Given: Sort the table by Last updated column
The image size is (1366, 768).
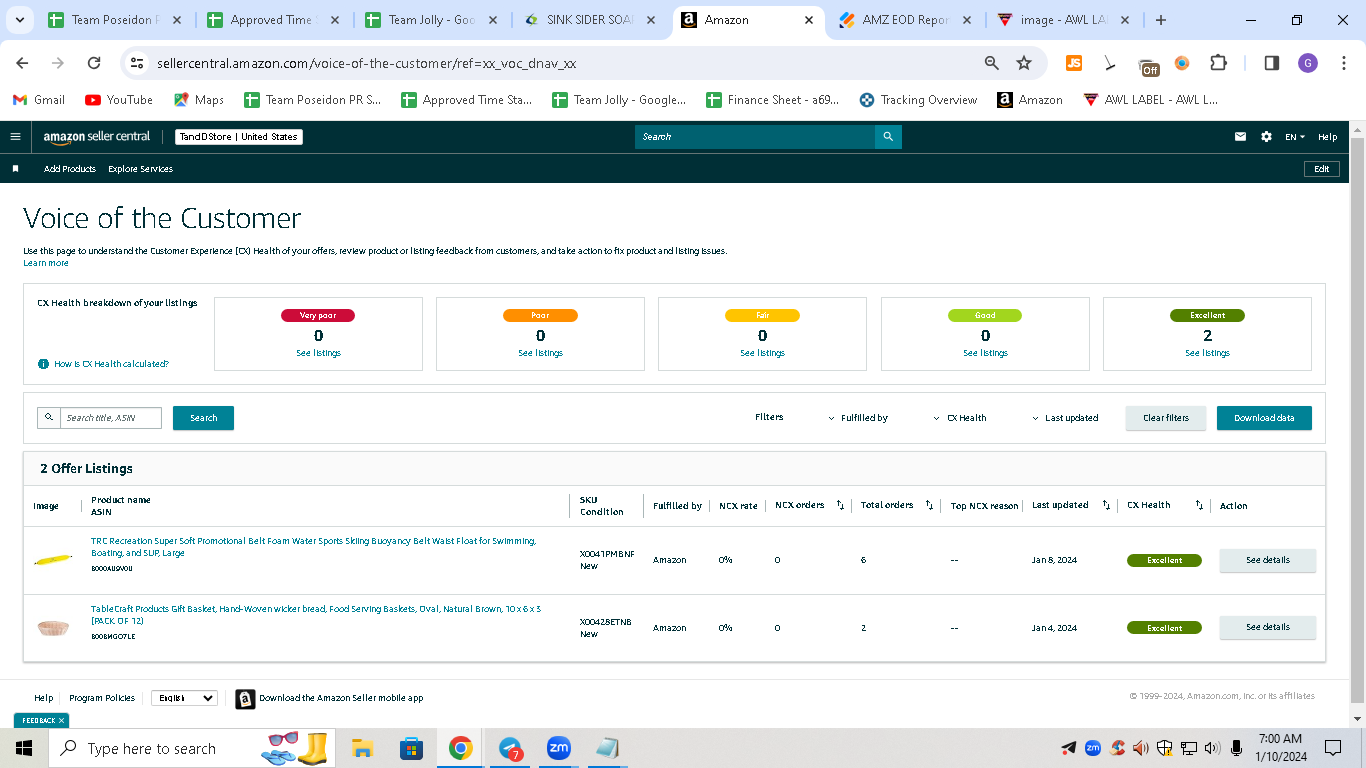Looking at the screenshot, I should click(x=1106, y=505).
